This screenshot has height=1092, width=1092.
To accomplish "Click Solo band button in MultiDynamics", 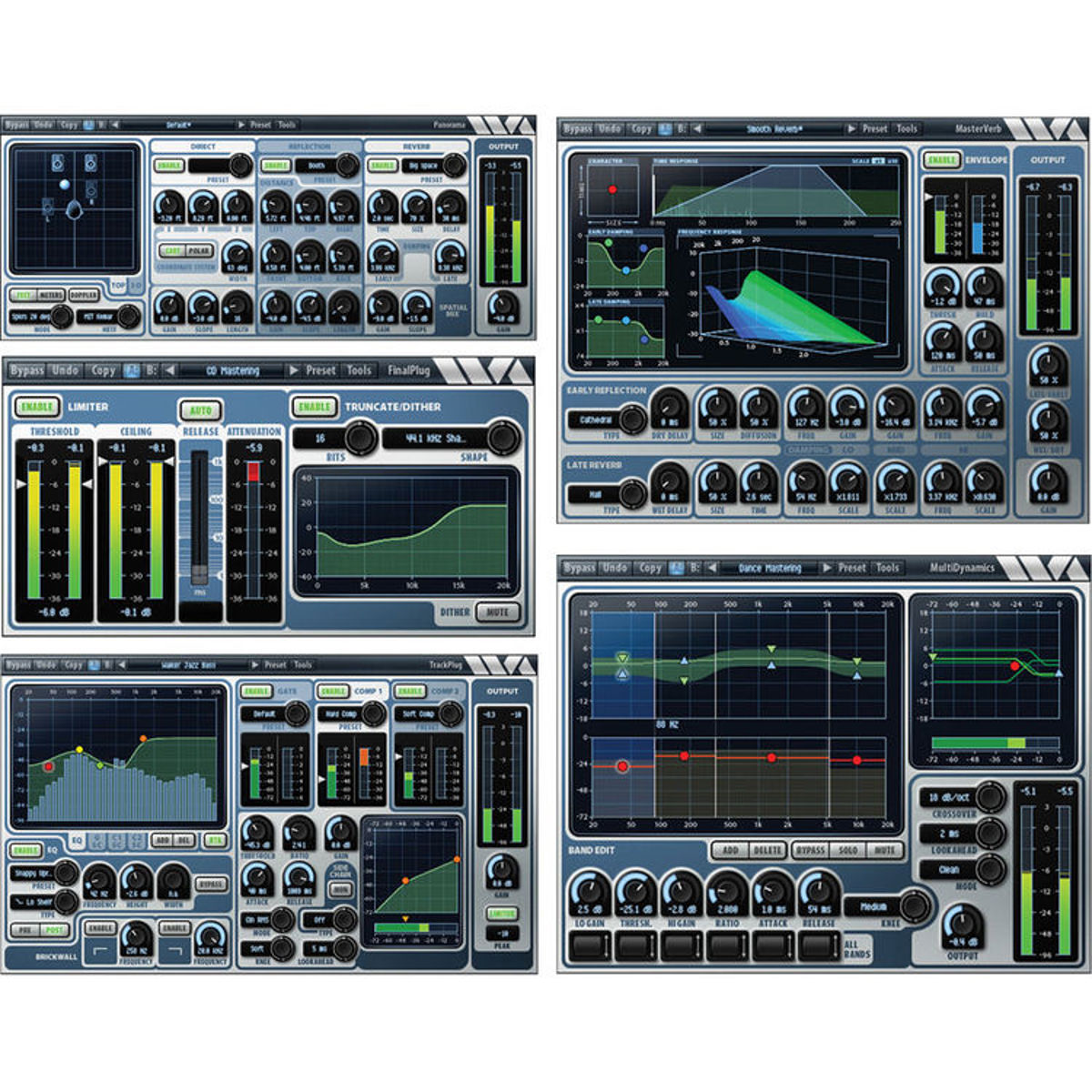I will [x=849, y=850].
